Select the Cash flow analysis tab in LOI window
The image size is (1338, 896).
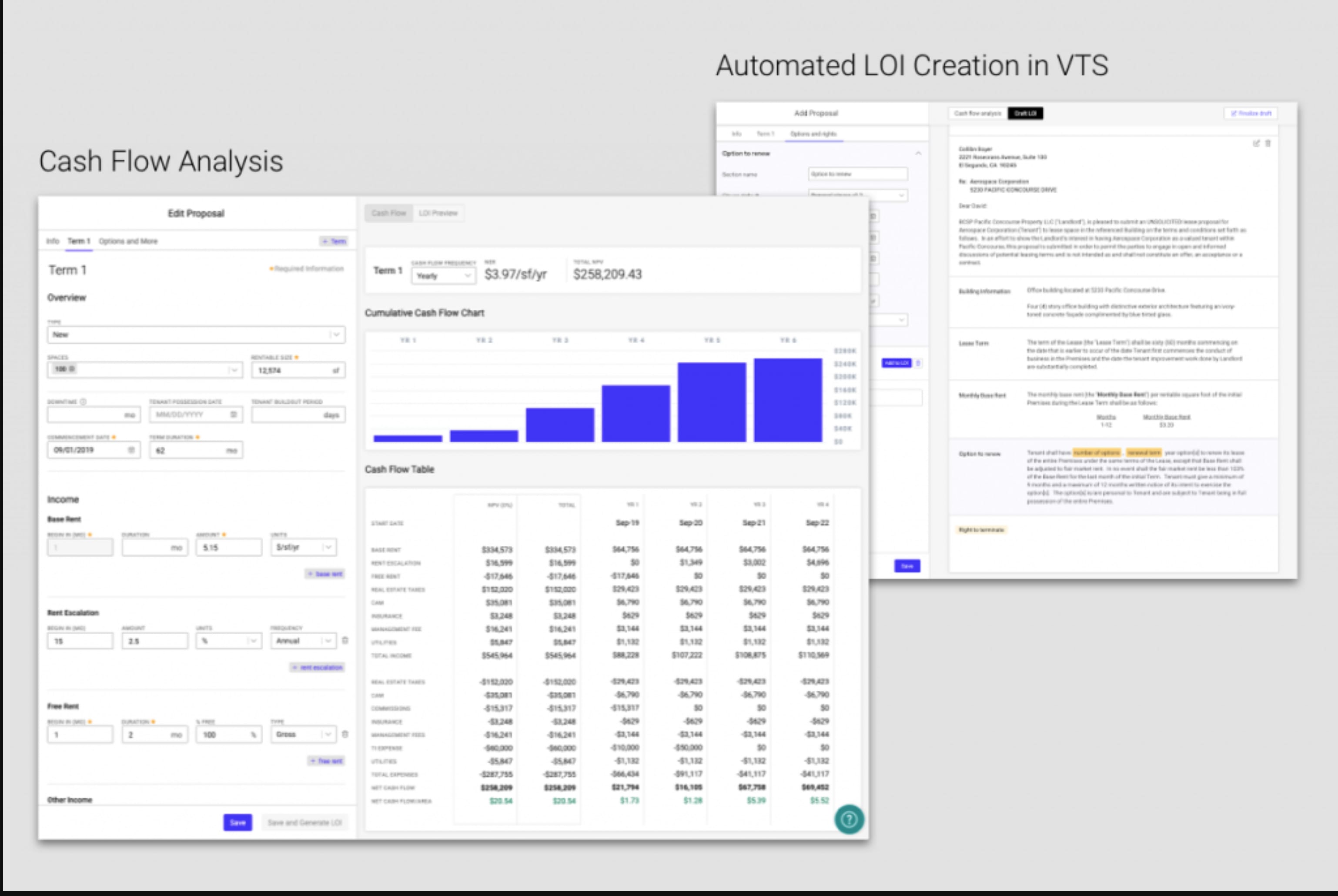point(977,113)
